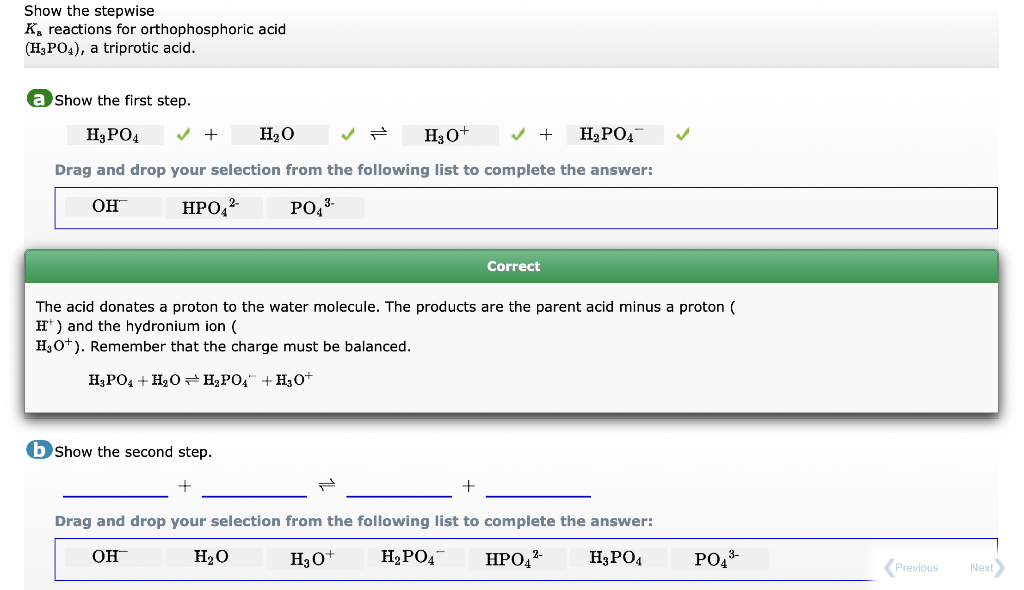Select the H2O tile in part b list

[x=214, y=558]
